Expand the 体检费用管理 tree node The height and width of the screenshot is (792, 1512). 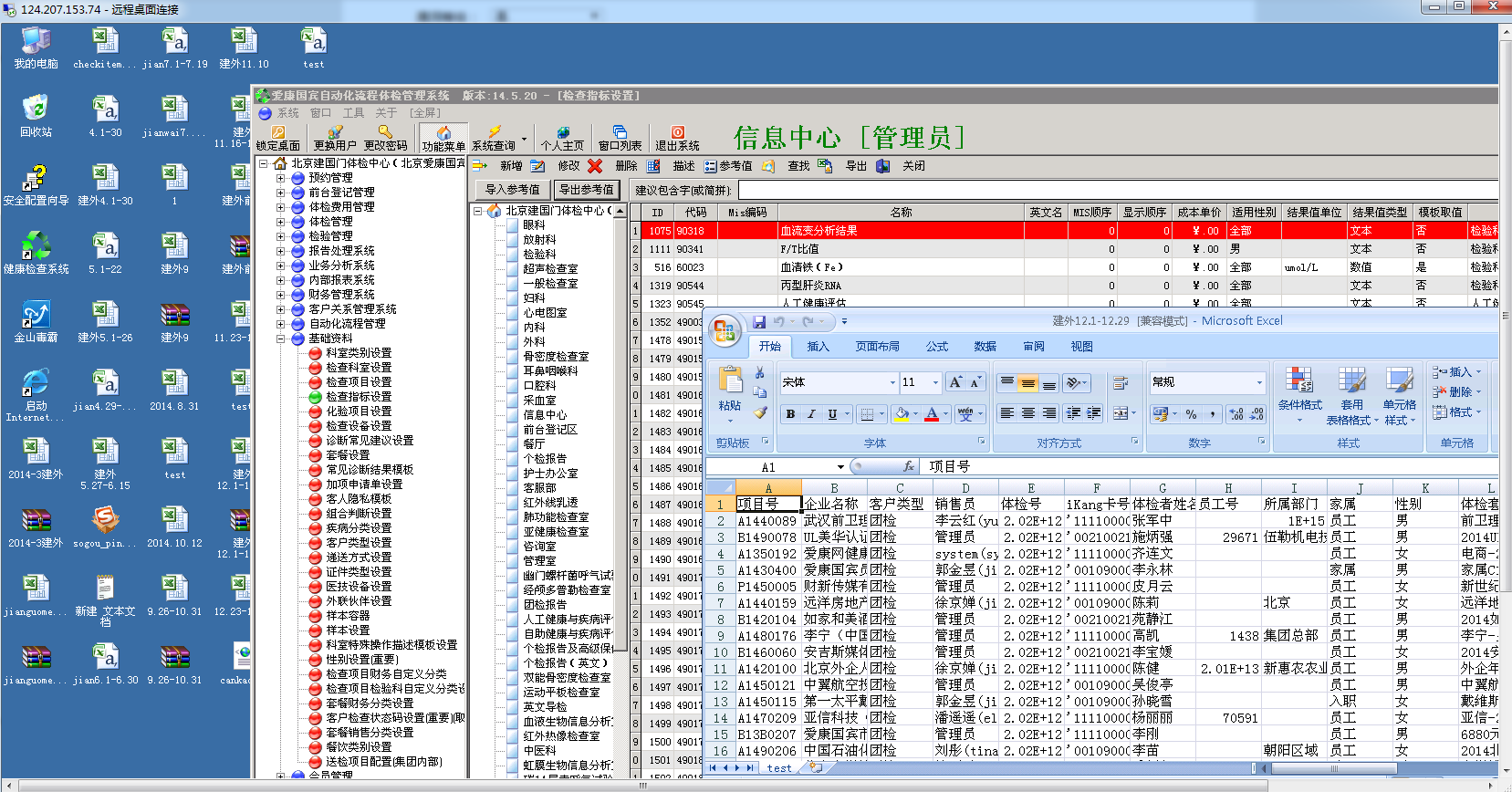[x=280, y=207]
